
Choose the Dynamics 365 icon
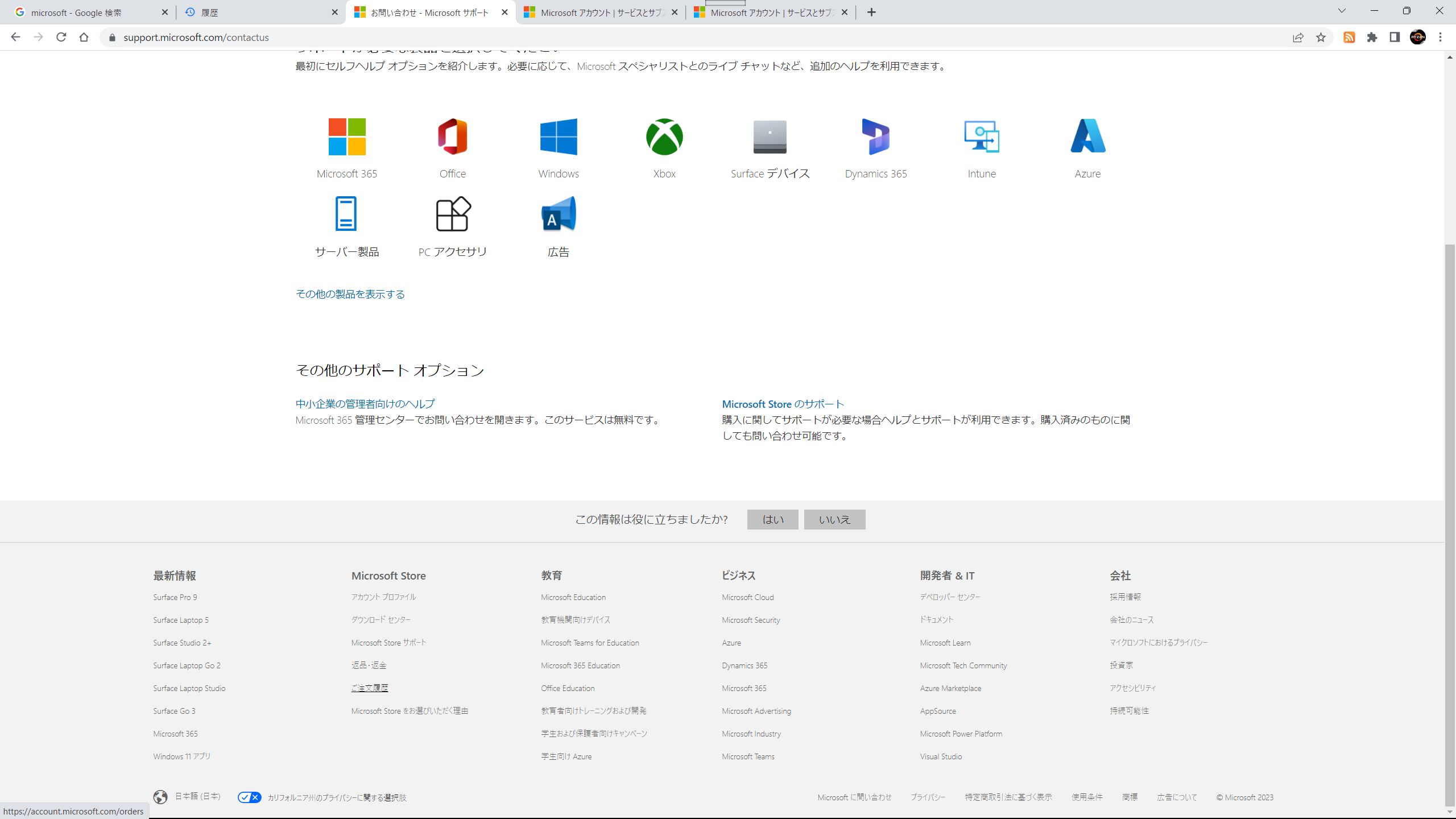(x=876, y=136)
